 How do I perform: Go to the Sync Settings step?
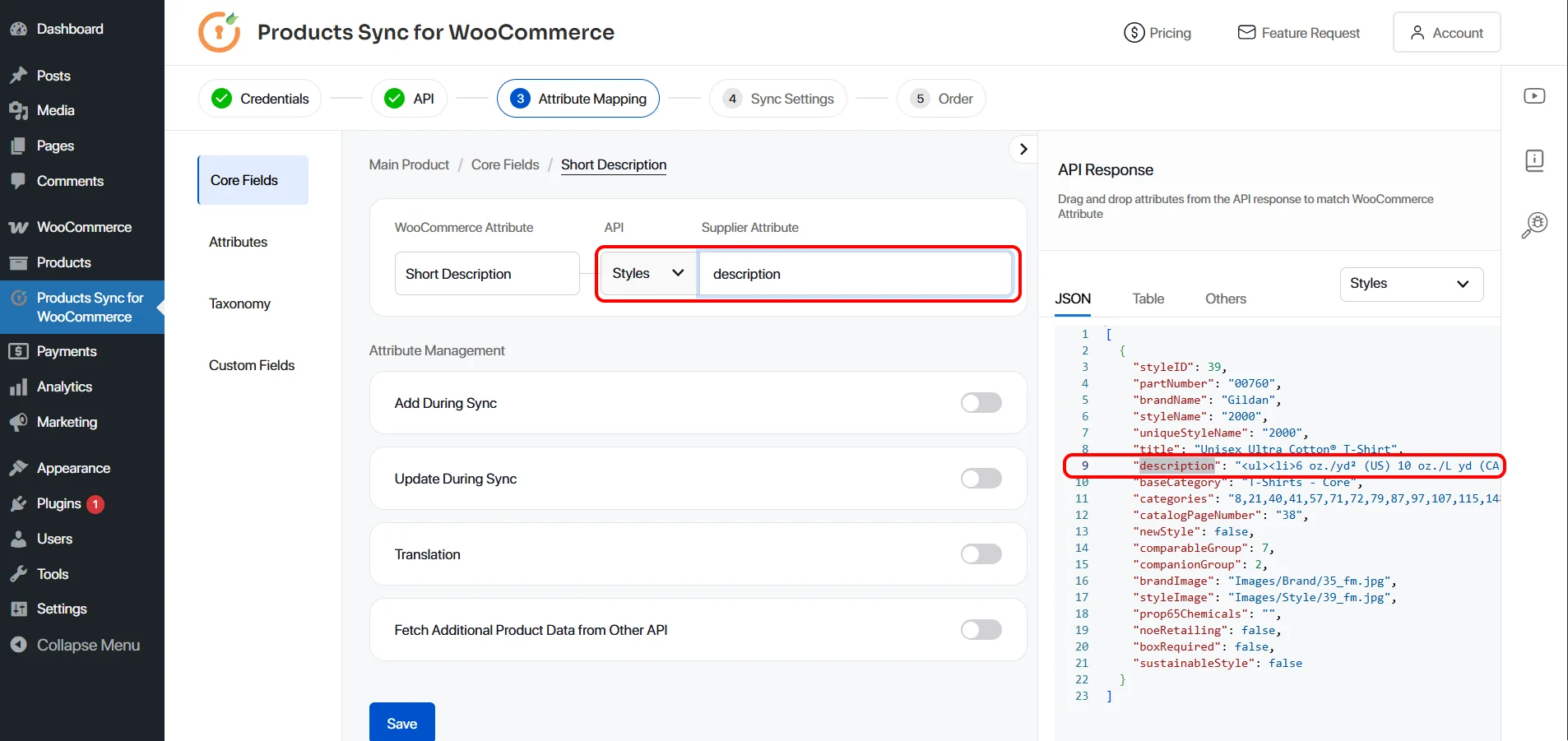pos(777,98)
